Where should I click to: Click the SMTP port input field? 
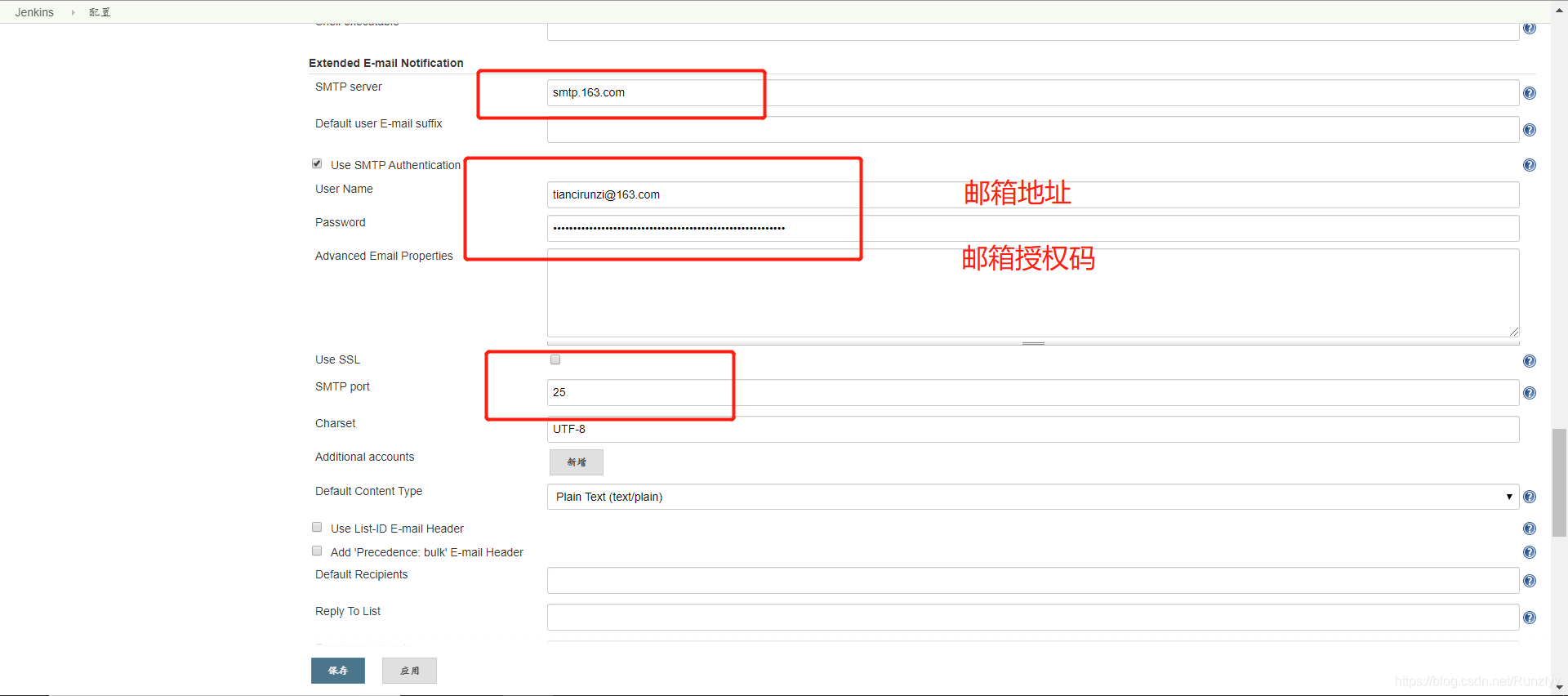(x=1033, y=392)
